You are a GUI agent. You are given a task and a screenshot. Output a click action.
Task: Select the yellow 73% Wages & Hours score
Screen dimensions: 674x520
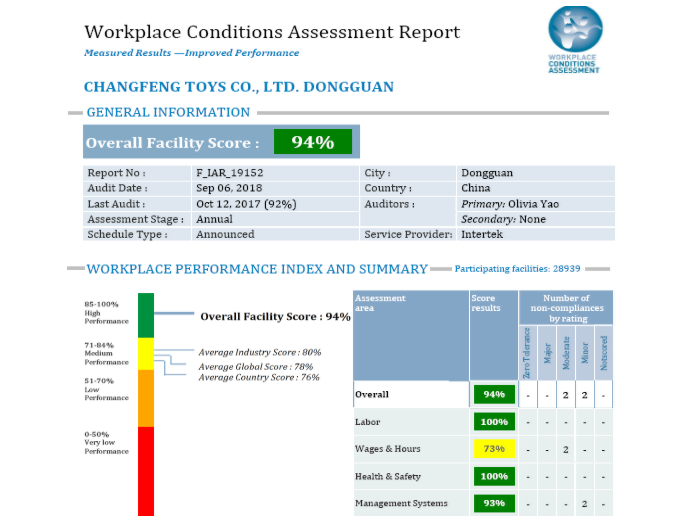coord(493,449)
